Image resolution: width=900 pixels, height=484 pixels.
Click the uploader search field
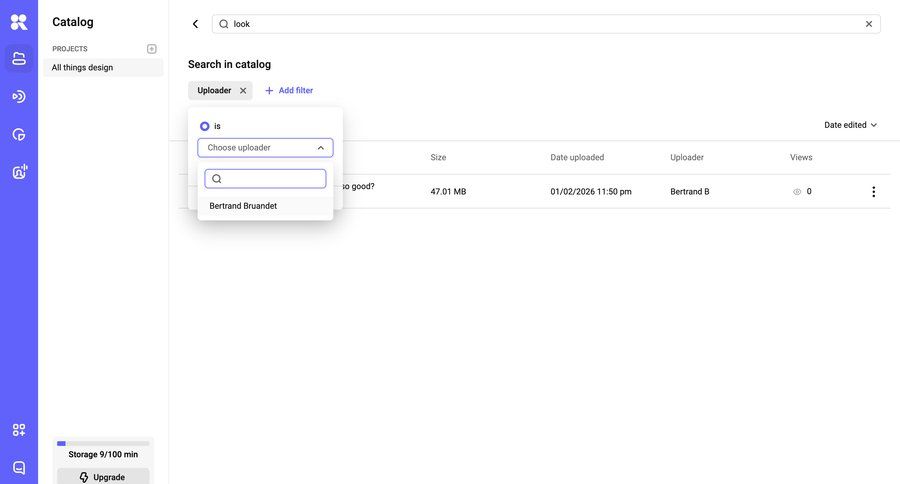point(265,179)
